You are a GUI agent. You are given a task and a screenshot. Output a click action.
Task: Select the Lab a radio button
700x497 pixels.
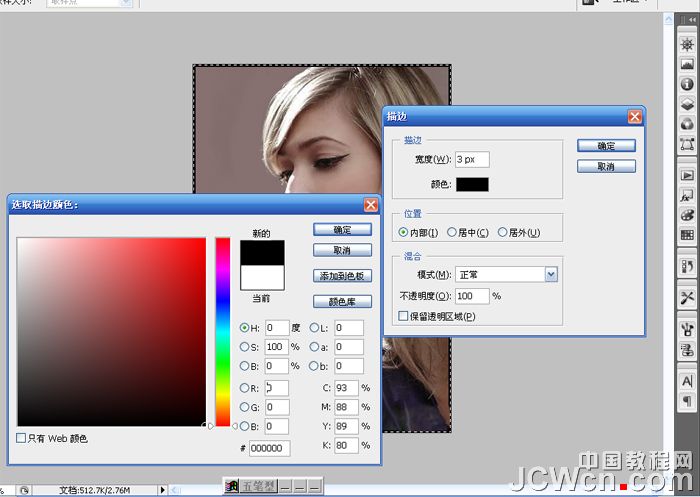pos(314,347)
